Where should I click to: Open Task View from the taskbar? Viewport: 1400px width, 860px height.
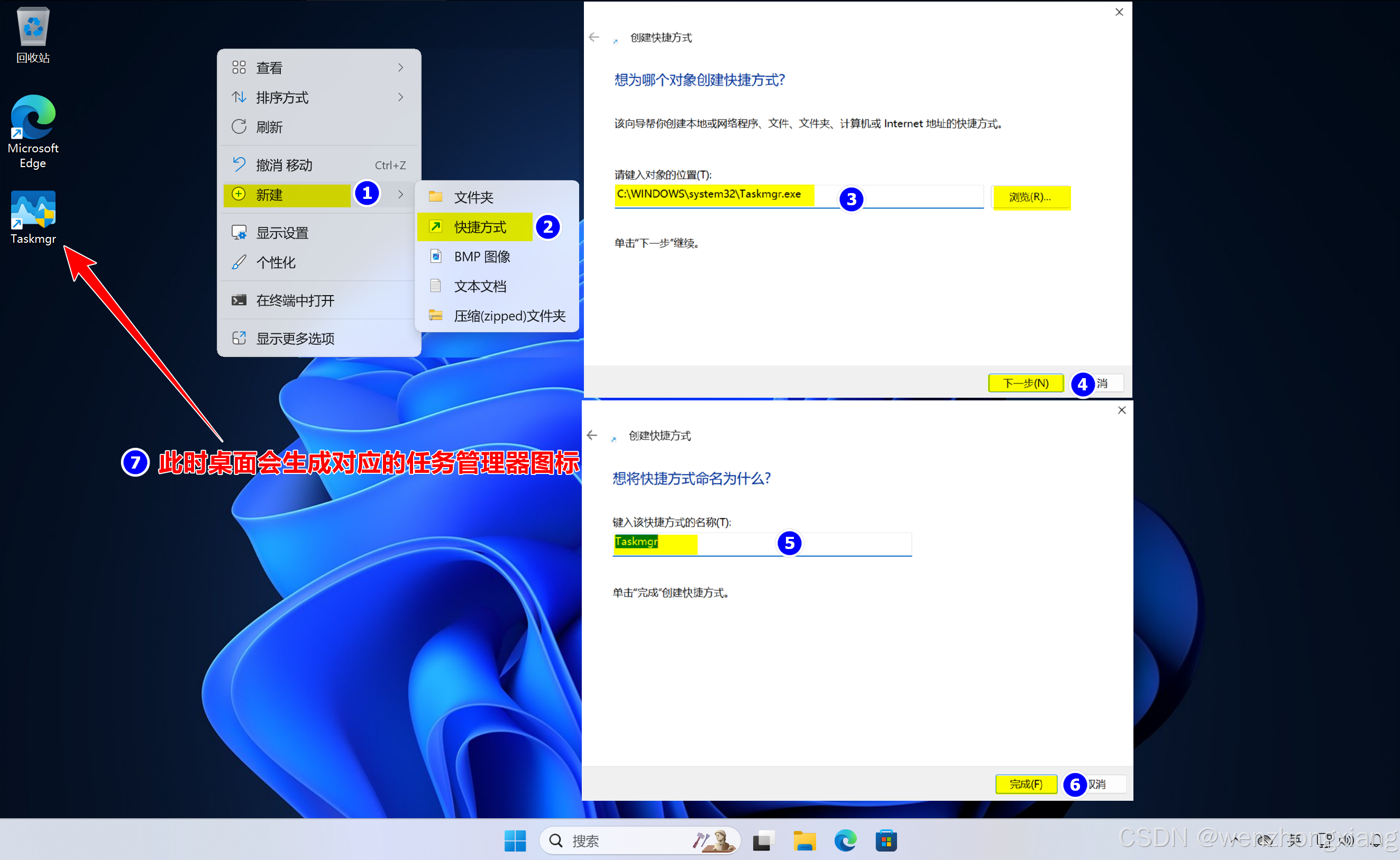[x=763, y=840]
